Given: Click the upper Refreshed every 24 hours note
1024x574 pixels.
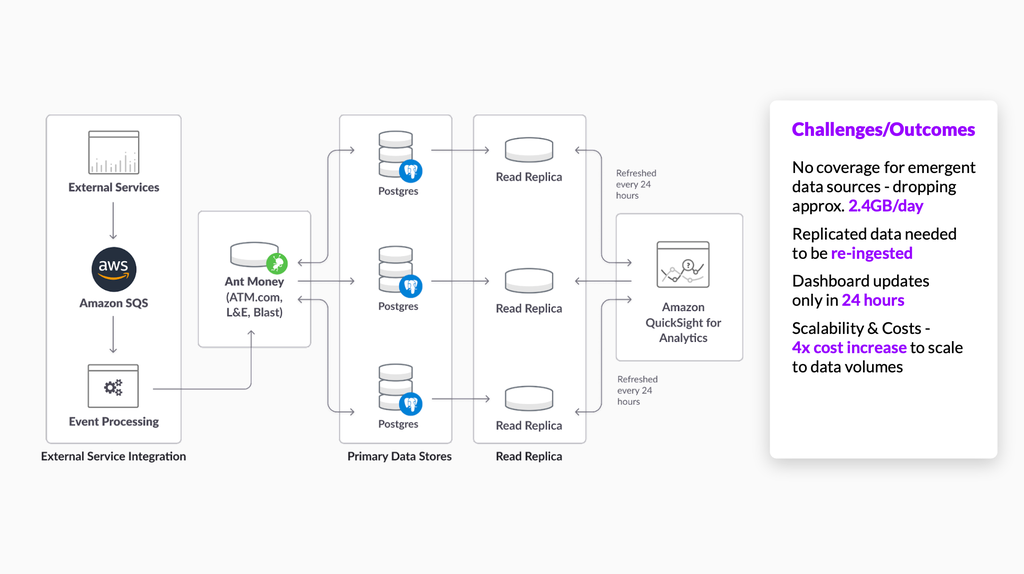Looking at the screenshot, I should (x=636, y=184).
